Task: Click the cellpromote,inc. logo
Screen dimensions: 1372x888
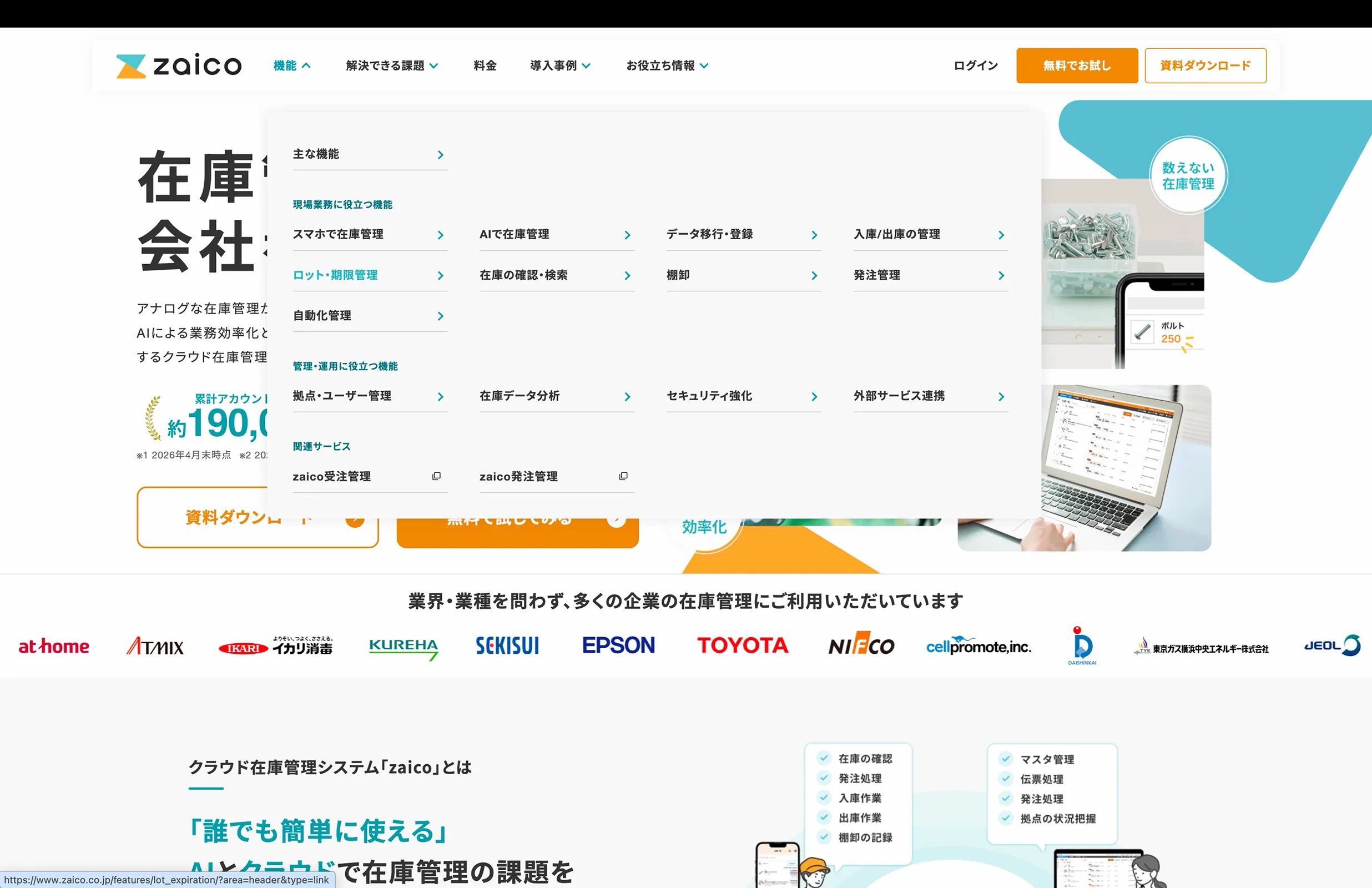Action: [x=978, y=646]
